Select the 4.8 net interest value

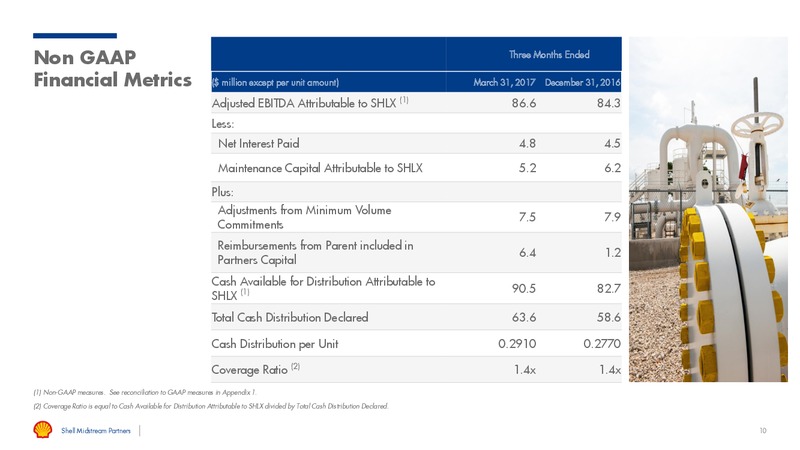528,143
